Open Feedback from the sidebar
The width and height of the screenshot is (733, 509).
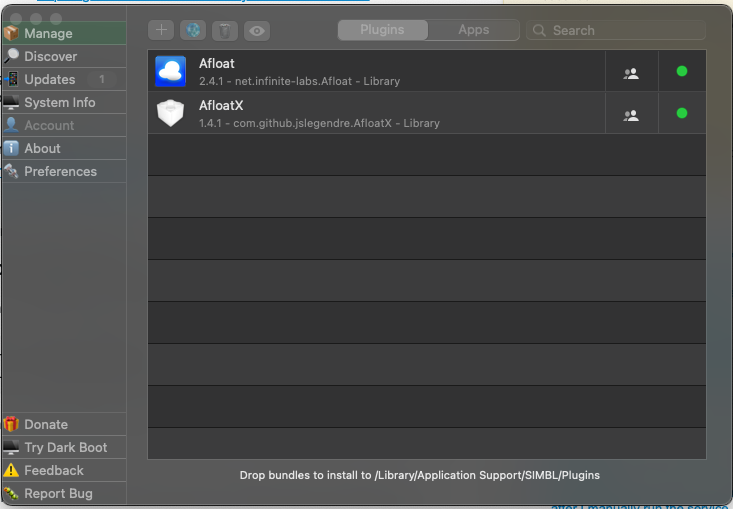(x=64, y=470)
